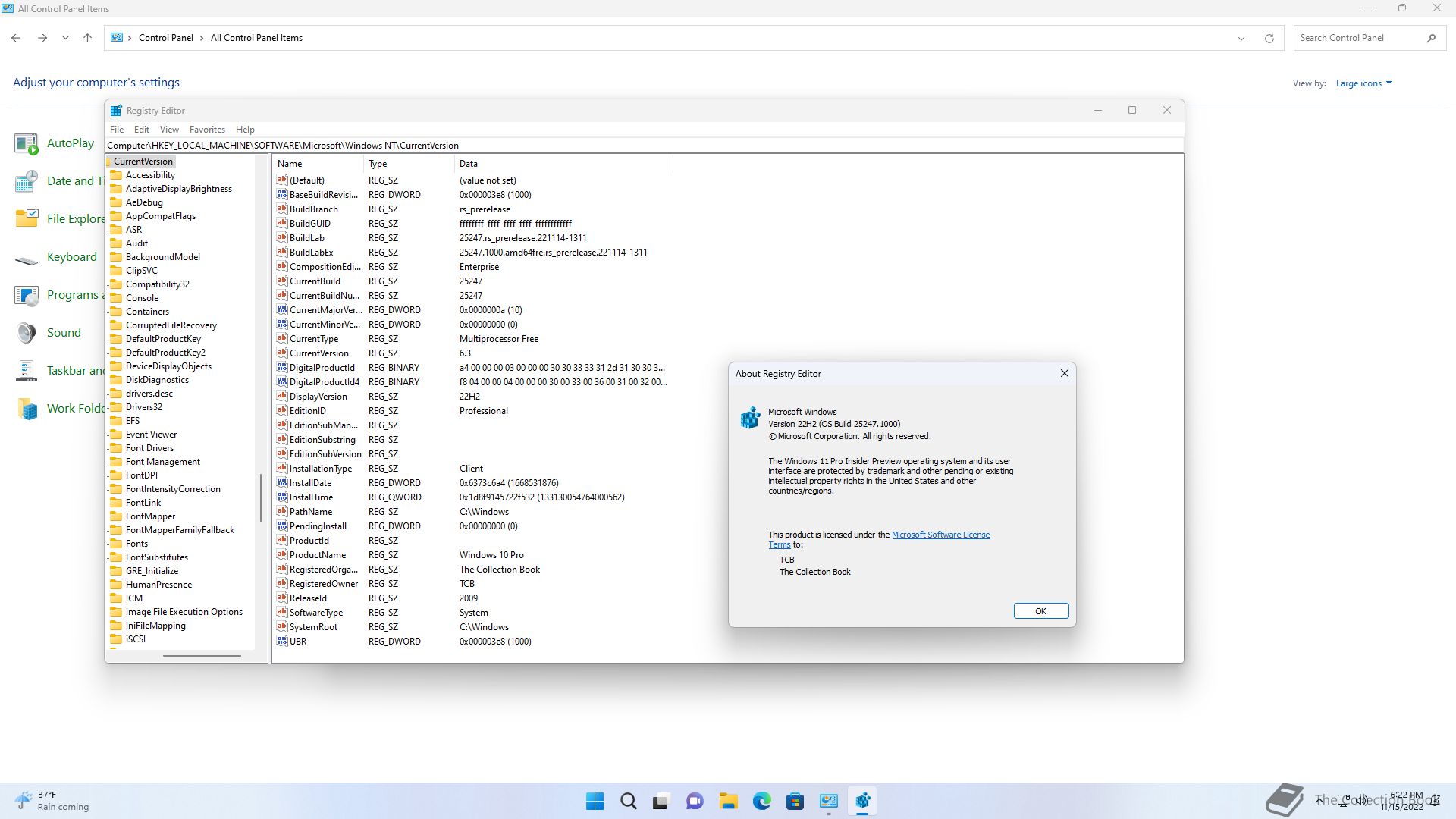Click the Windows Start button in taskbar
The height and width of the screenshot is (819, 1456).
coord(595,801)
